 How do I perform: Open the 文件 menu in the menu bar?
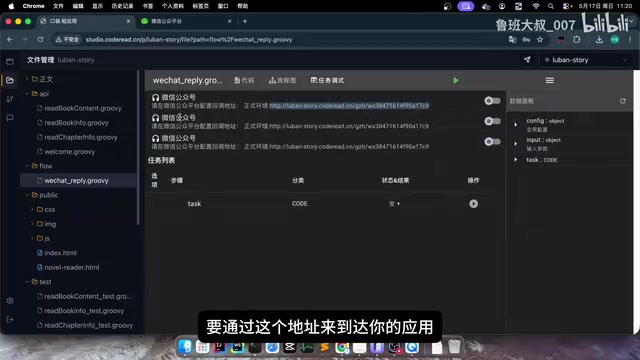(x=58, y=6)
